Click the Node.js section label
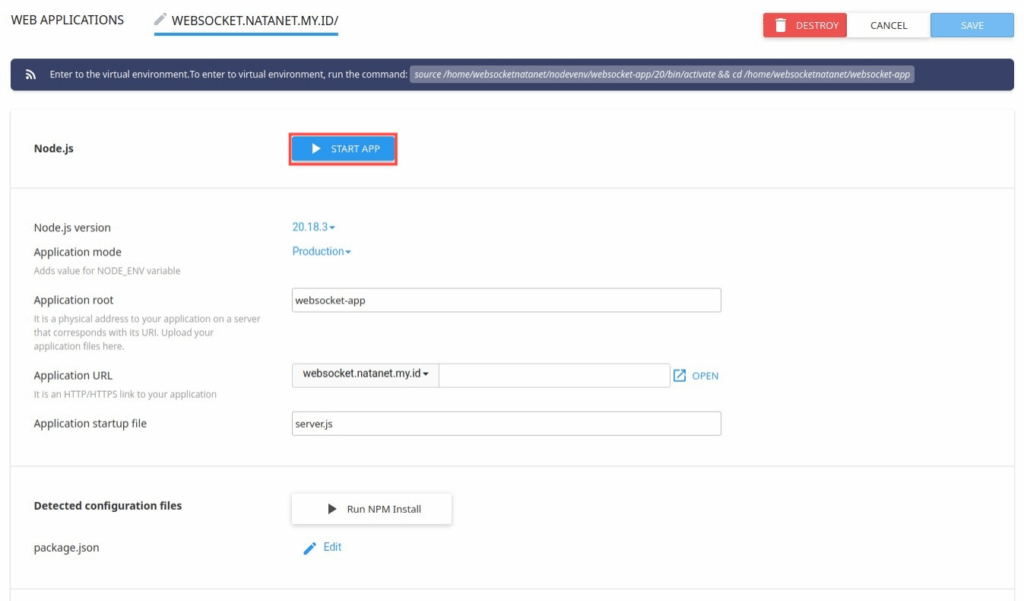Viewport: 1024px width, 601px height. [x=54, y=148]
